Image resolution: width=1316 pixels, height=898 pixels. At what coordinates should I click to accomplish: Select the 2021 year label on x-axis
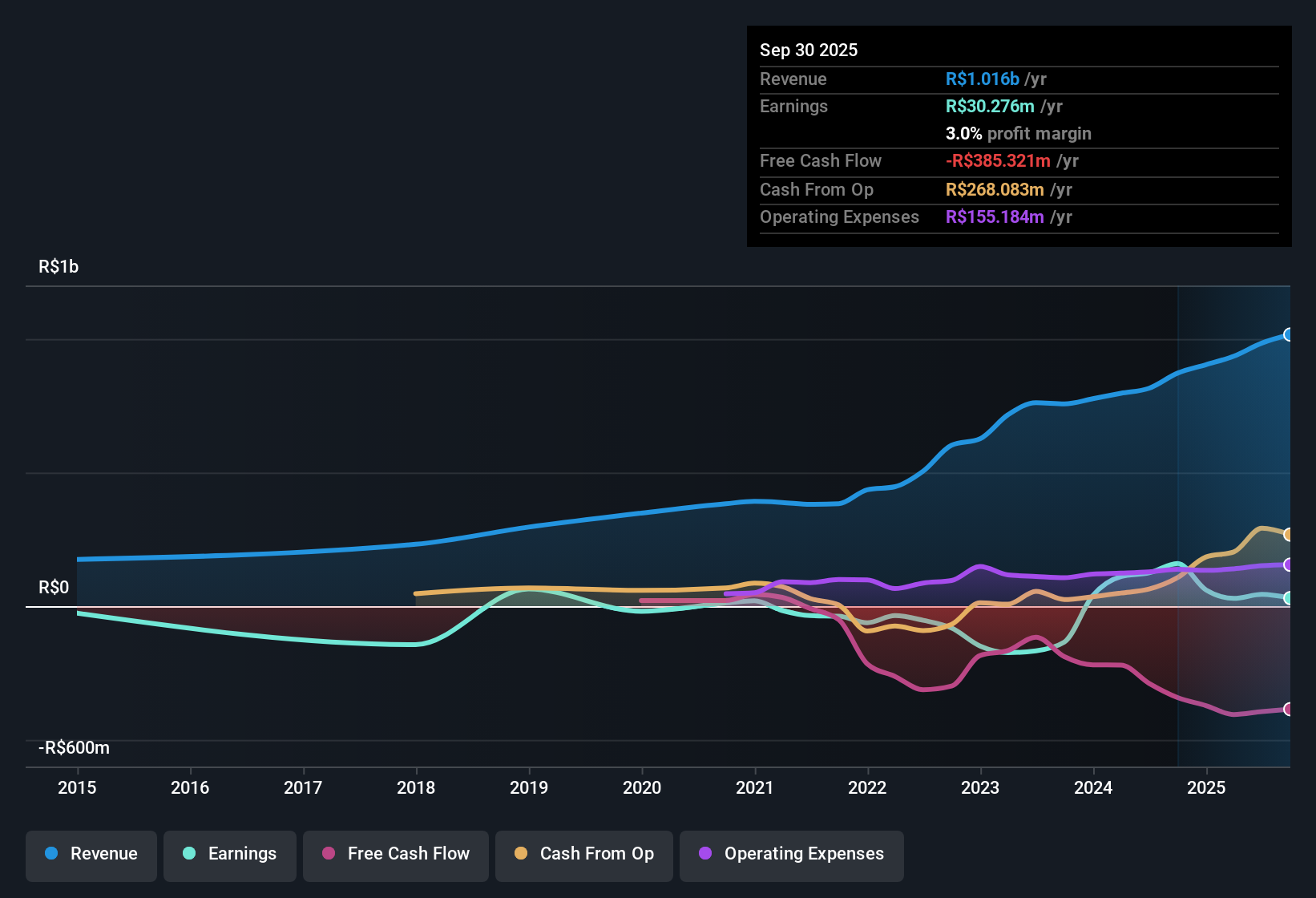[755, 788]
